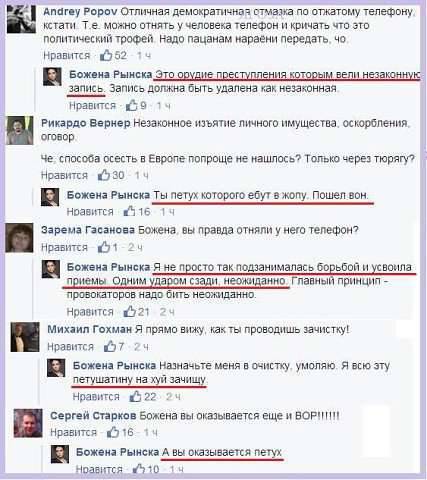Click thumbs-up icon with 9 likes
This screenshot has width=427, height=480.
(x=131, y=105)
